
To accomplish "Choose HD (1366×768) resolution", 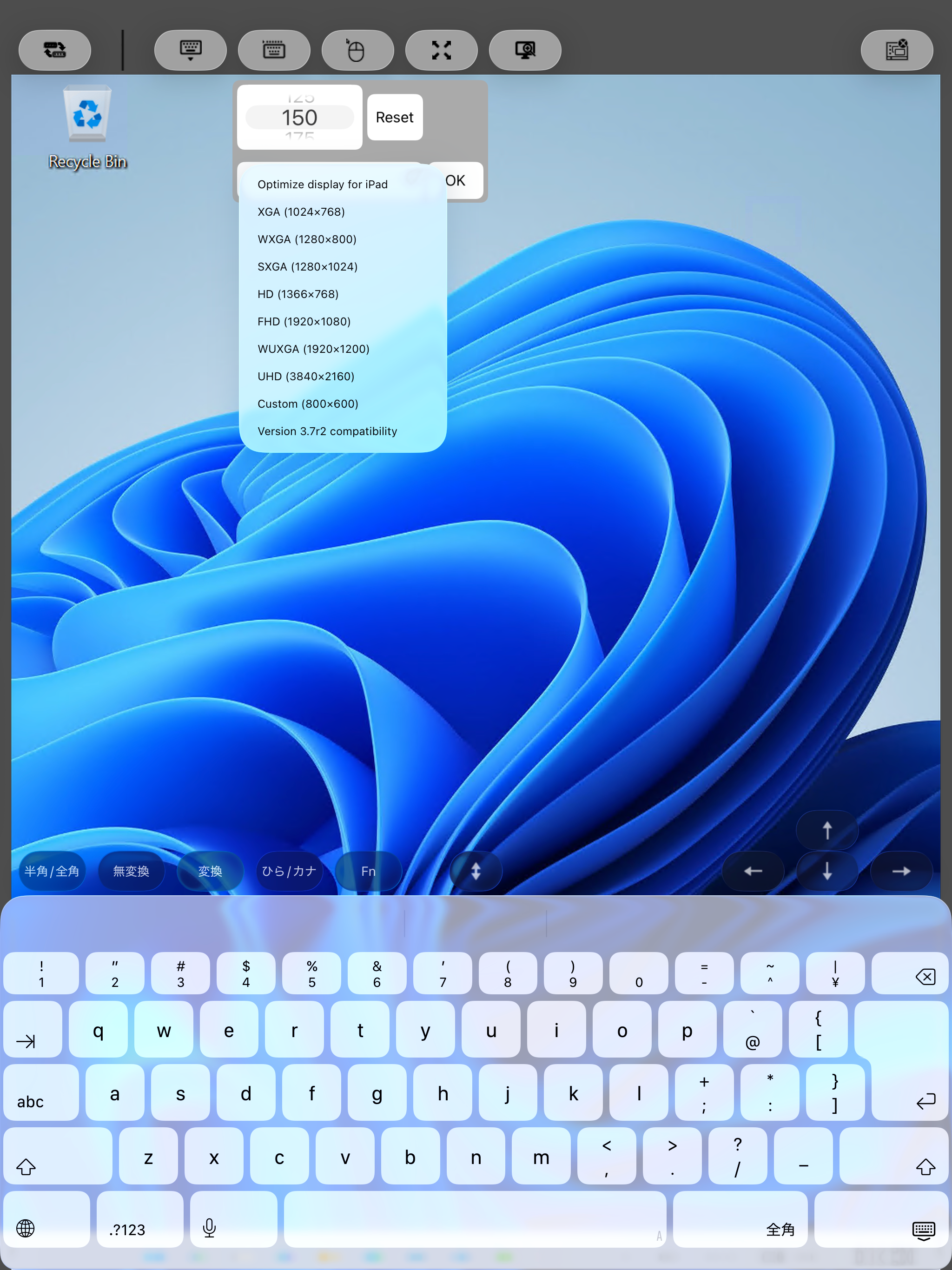I will (343, 295).
